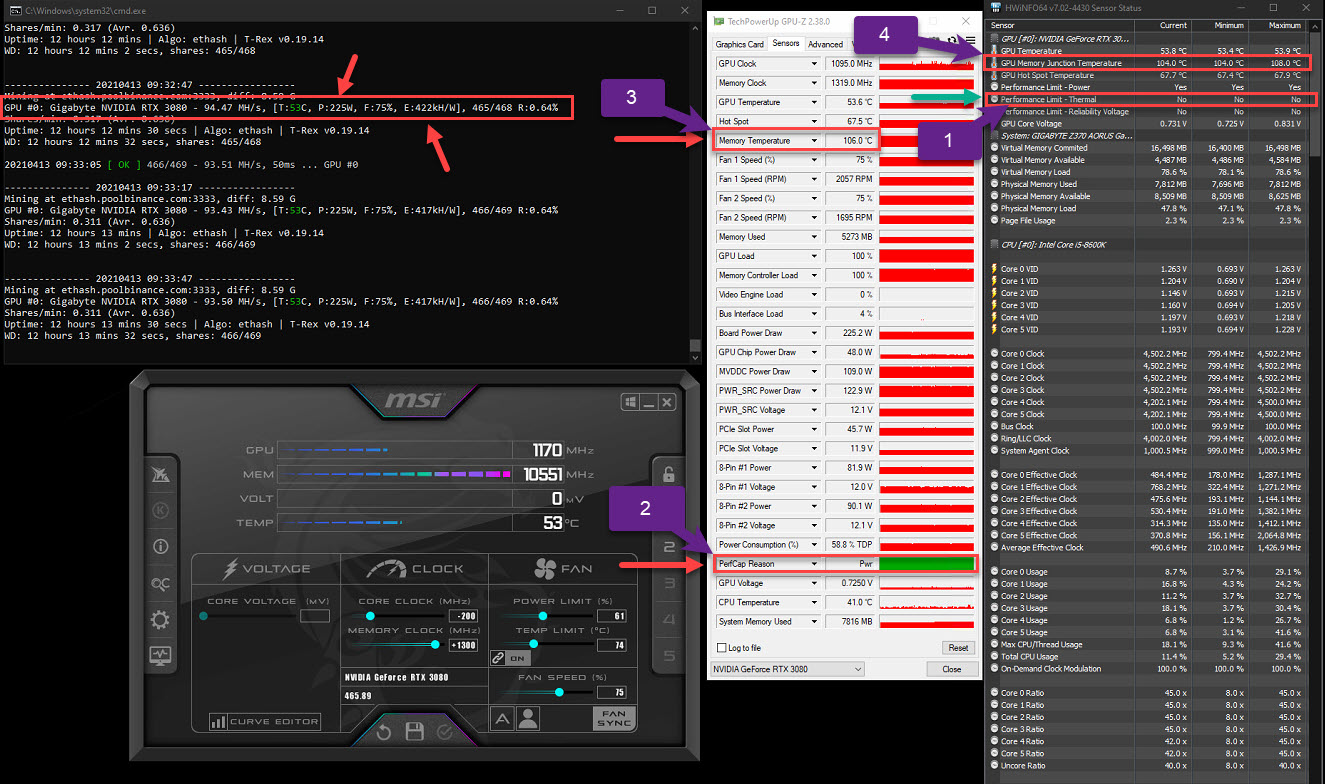Open Memory Temperature sensor dropdown in GPU-Z
This screenshot has width=1325, height=784.
[814, 141]
